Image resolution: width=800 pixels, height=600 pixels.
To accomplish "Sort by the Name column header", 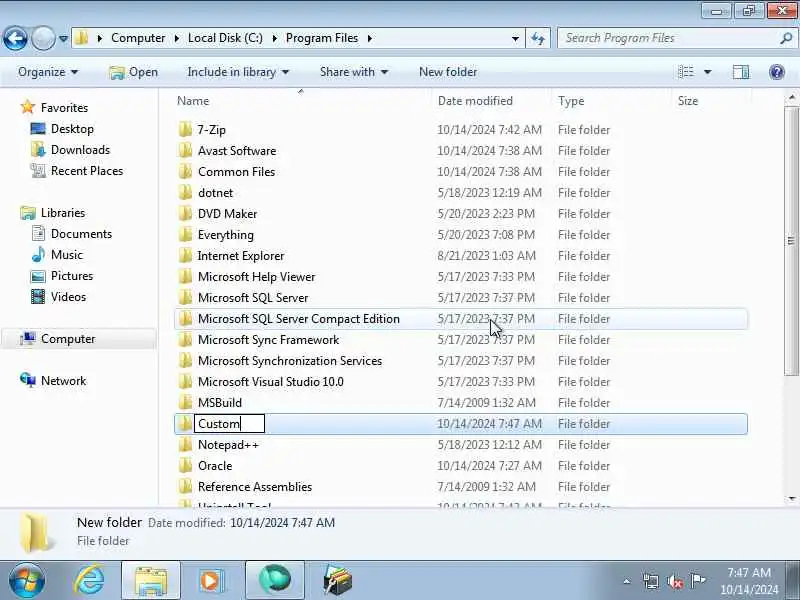I will pyautogui.click(x=302, y=101).
